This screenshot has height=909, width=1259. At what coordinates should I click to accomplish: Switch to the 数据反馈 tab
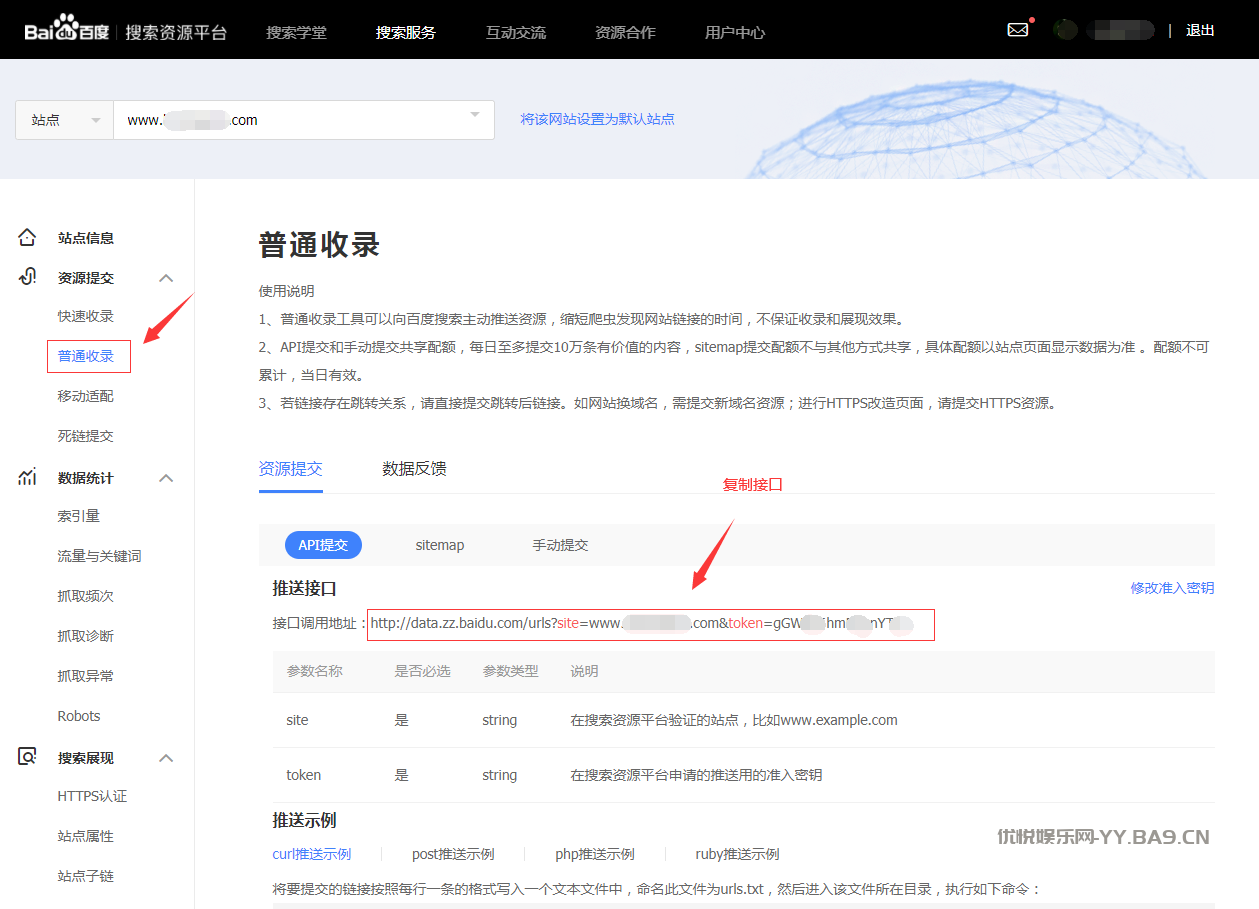414,469
